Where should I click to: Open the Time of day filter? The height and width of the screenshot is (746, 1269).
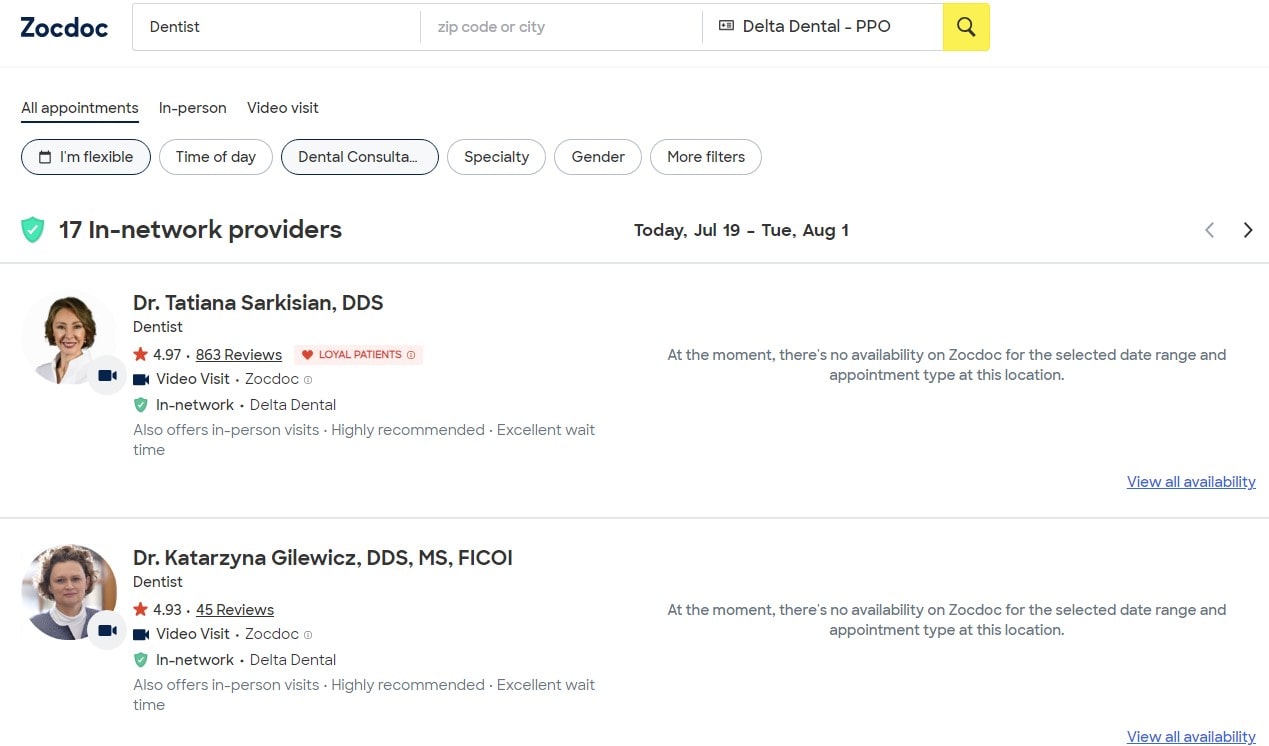[216, 157]
